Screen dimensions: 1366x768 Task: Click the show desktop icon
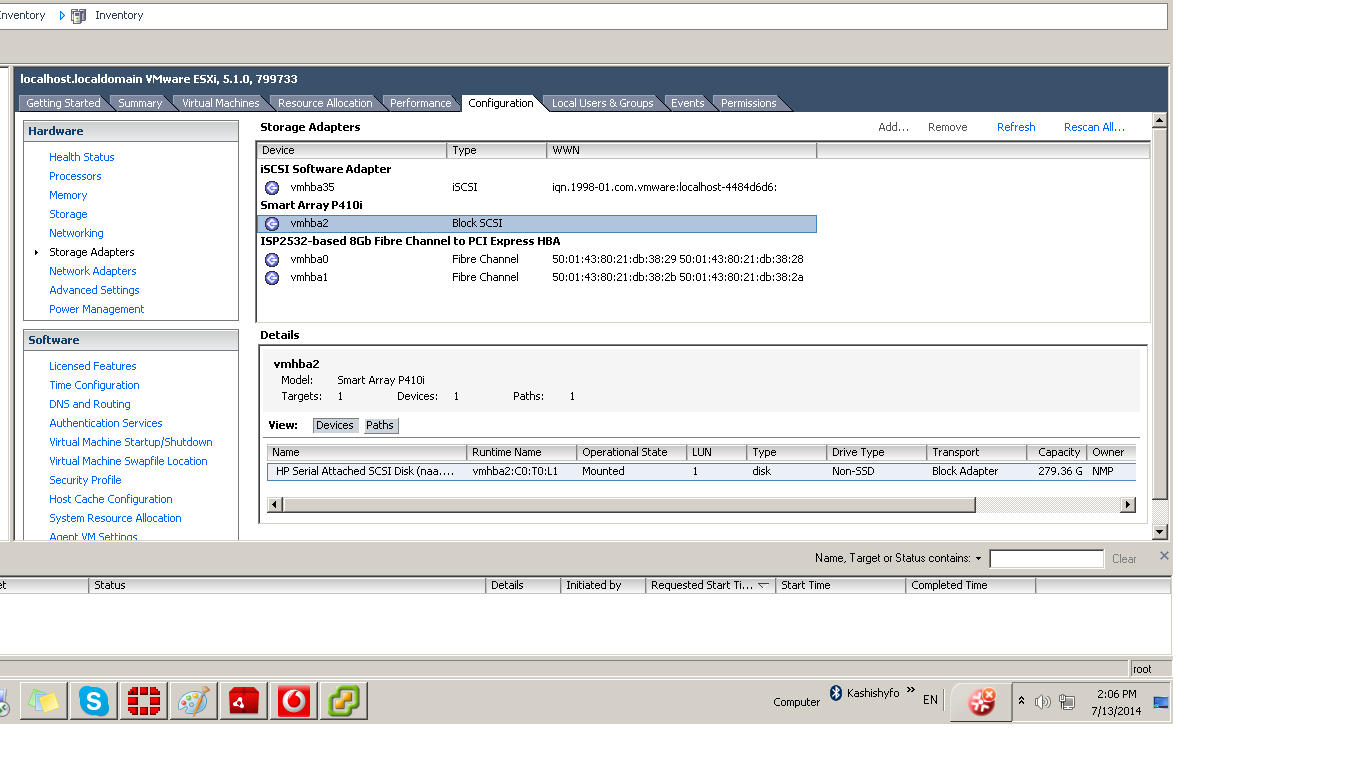pyautogui.click(x=1161, y=702)
